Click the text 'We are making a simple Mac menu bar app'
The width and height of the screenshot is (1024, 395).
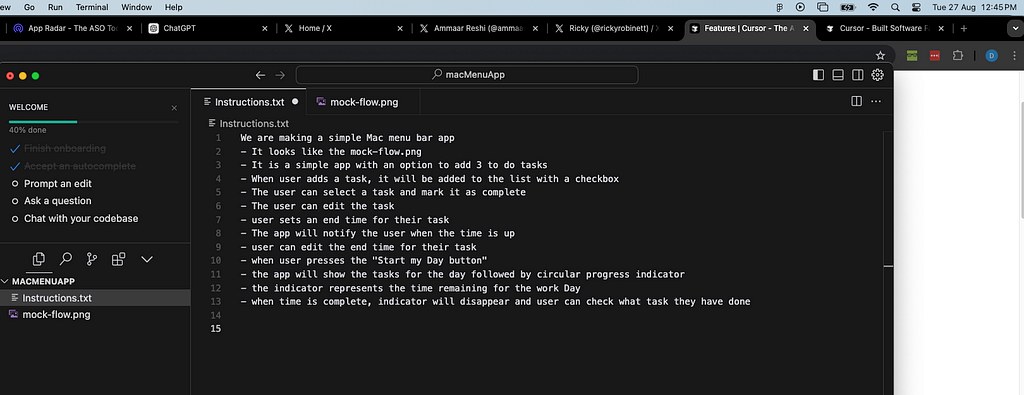pos(347,138)
